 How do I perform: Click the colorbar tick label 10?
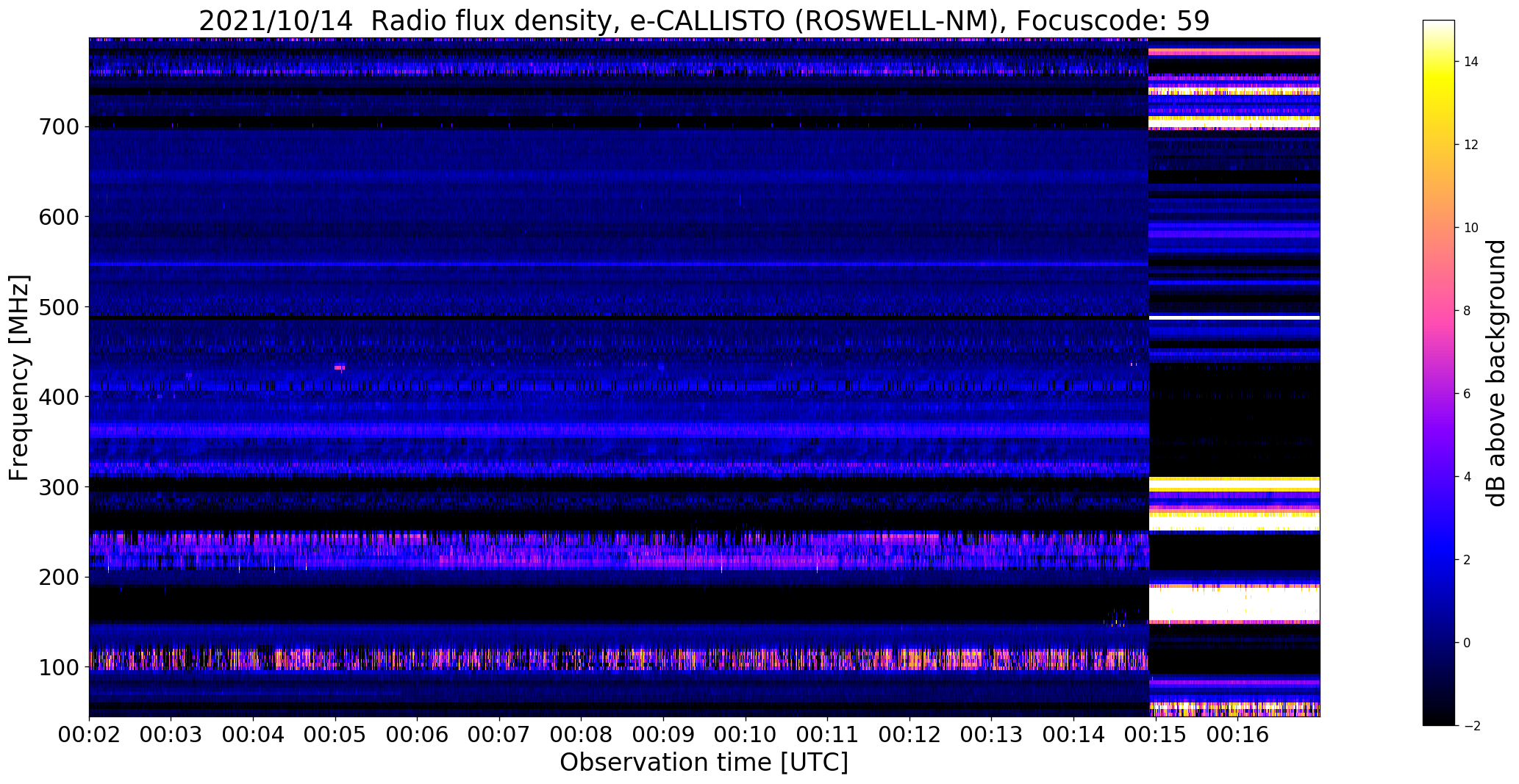pos(1471,228)
